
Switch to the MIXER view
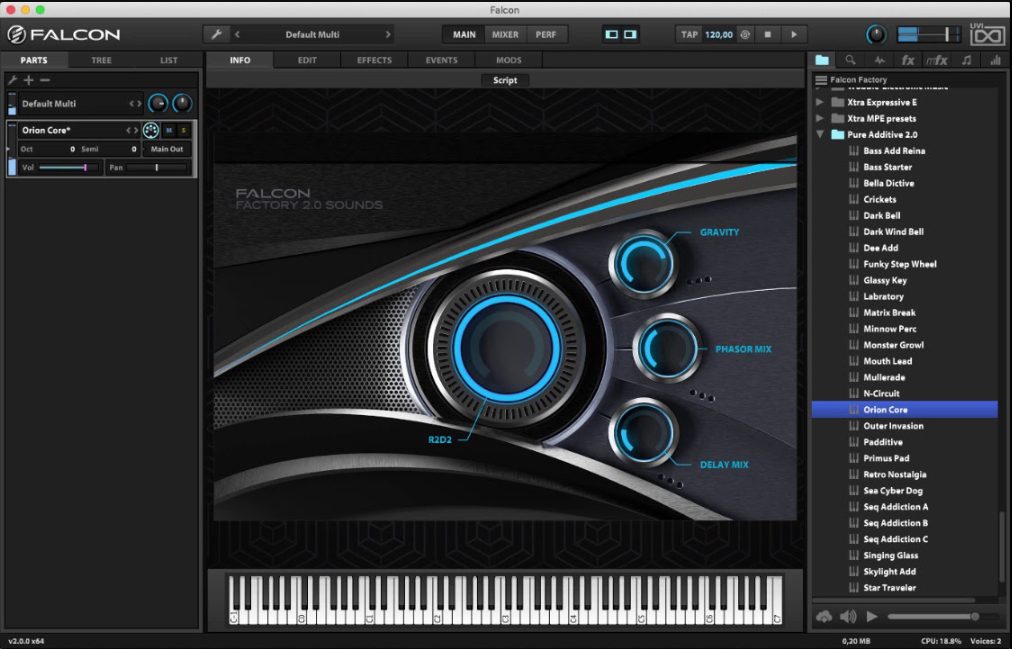click(x=505, y=34)
